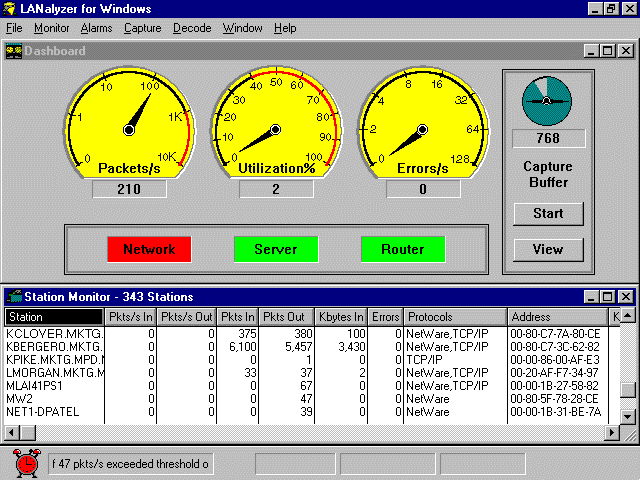Click the View capture button
Image resolution: width=640 pixels, height=480 pixels.
pyautogui.click(x=548, y=249)
